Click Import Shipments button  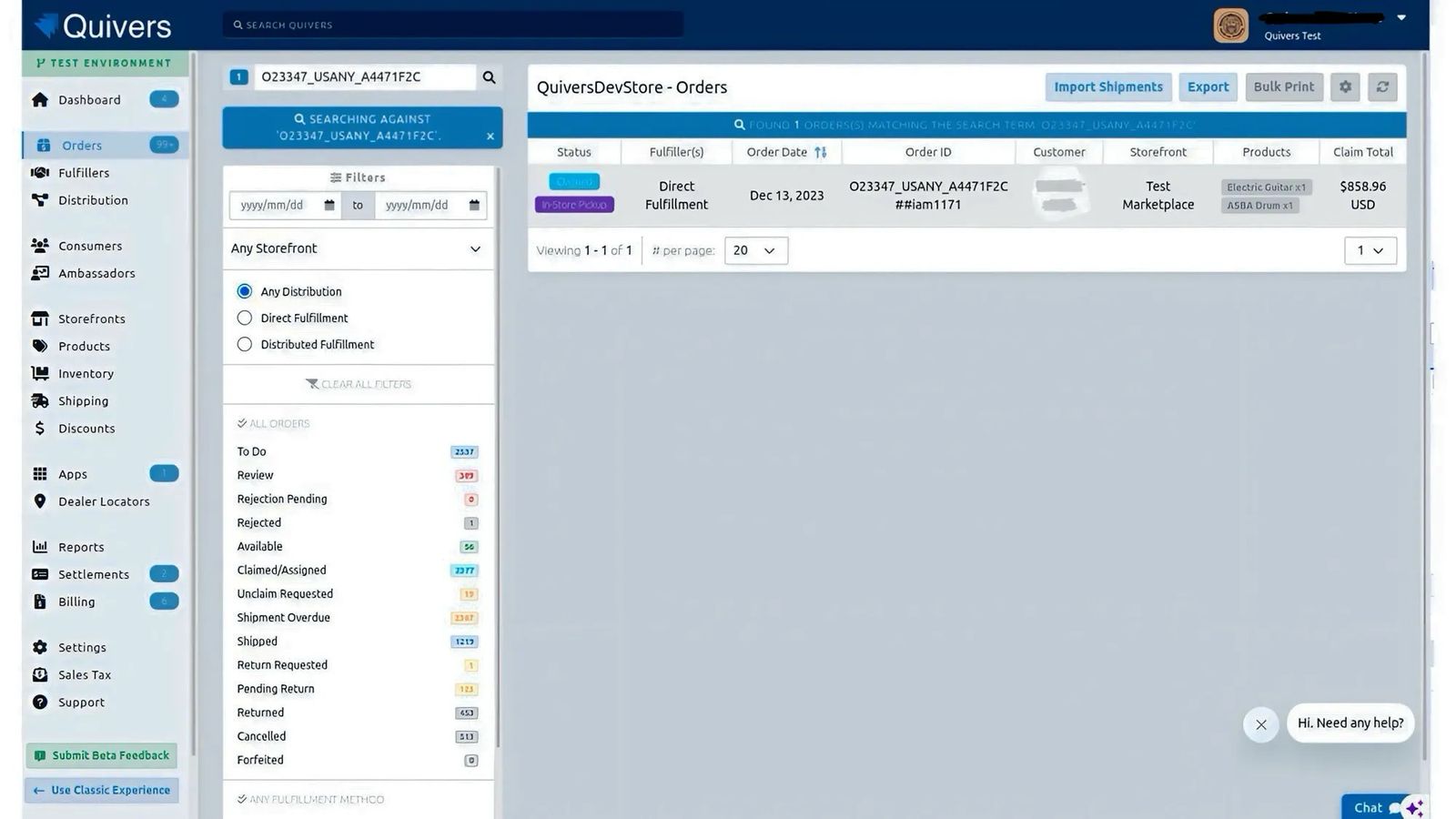[x=1108, y=87]
